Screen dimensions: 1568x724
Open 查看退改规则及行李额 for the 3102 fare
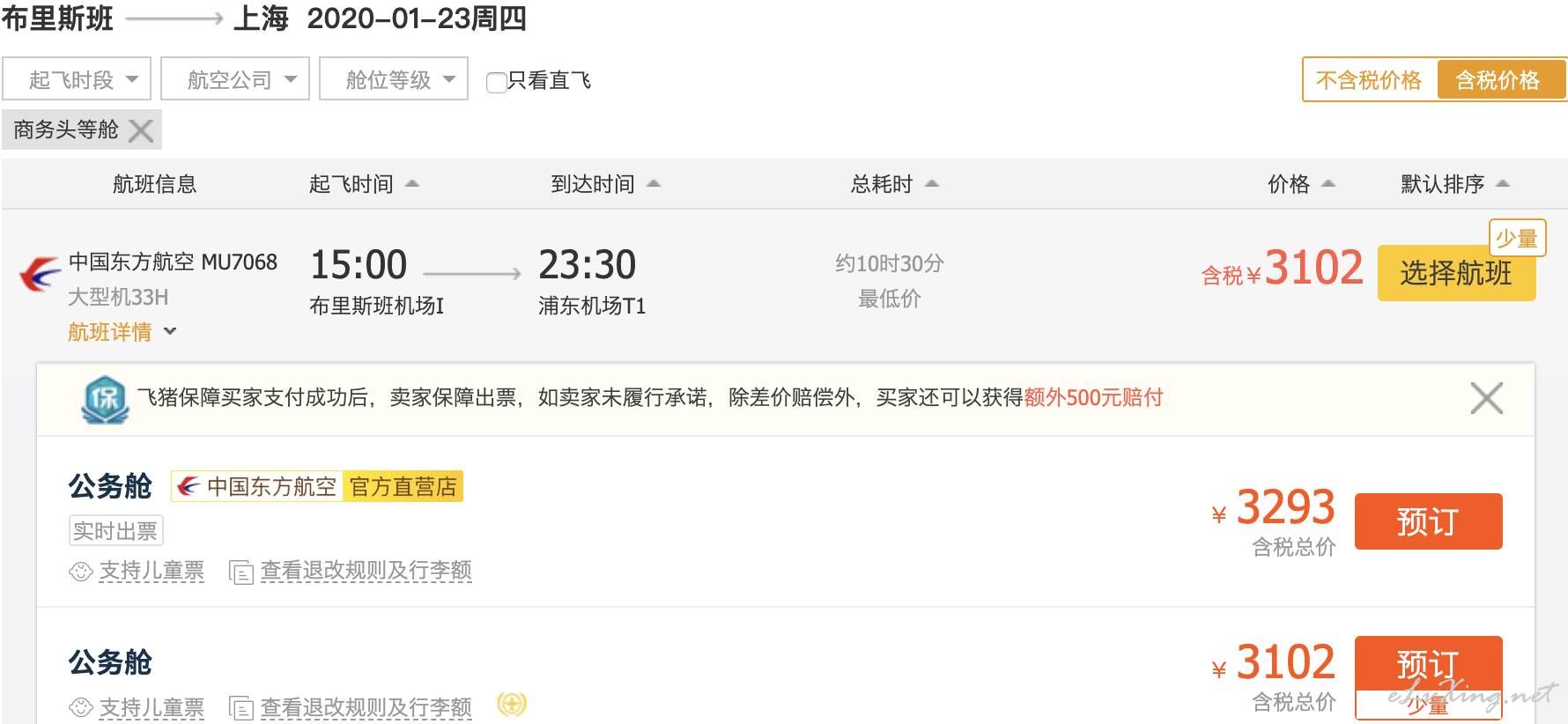pyautogui.click(x=366, y=707)
